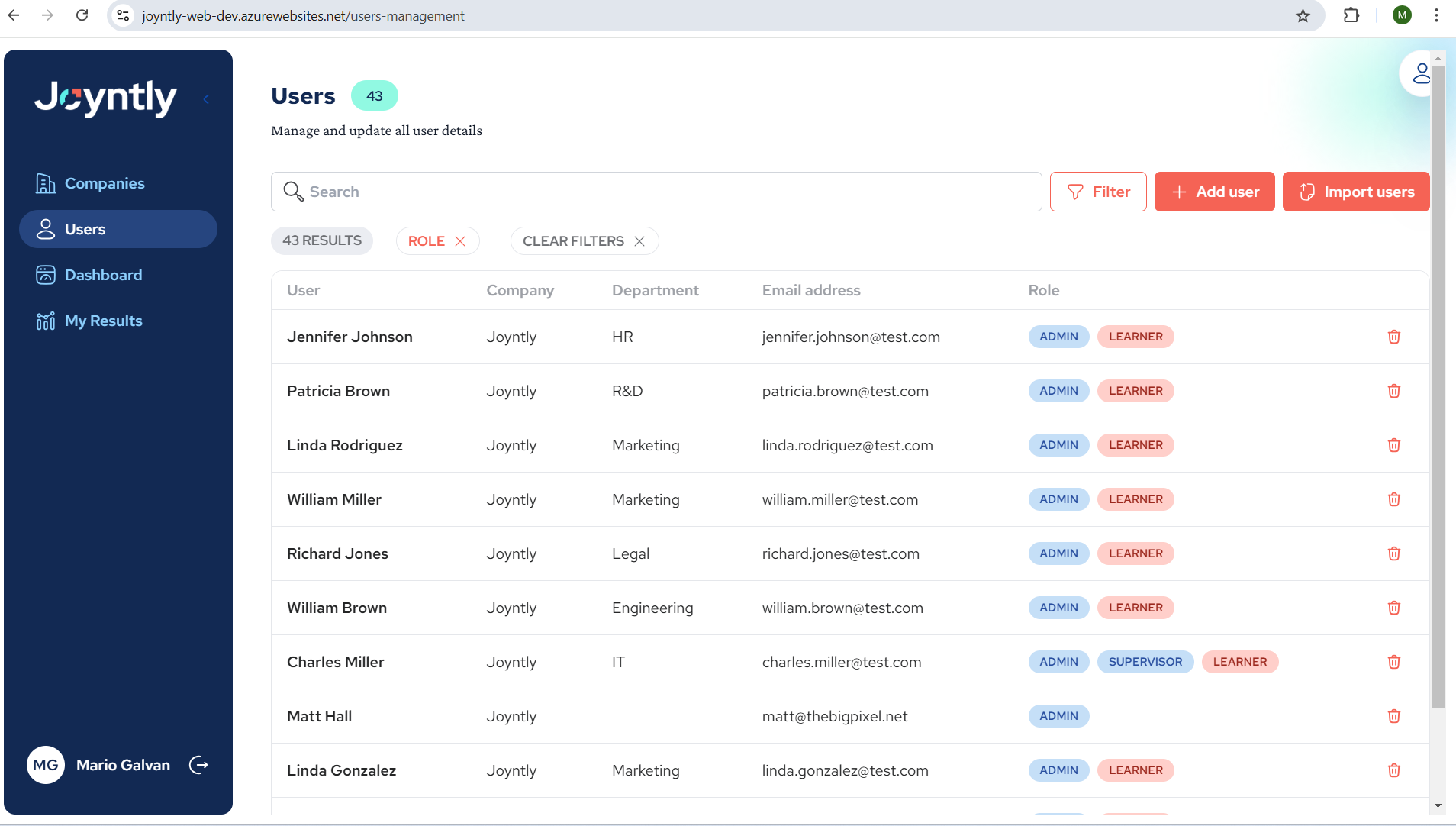Remove the ROLE filter chip

pyautogui.click(x=460, y=241)
